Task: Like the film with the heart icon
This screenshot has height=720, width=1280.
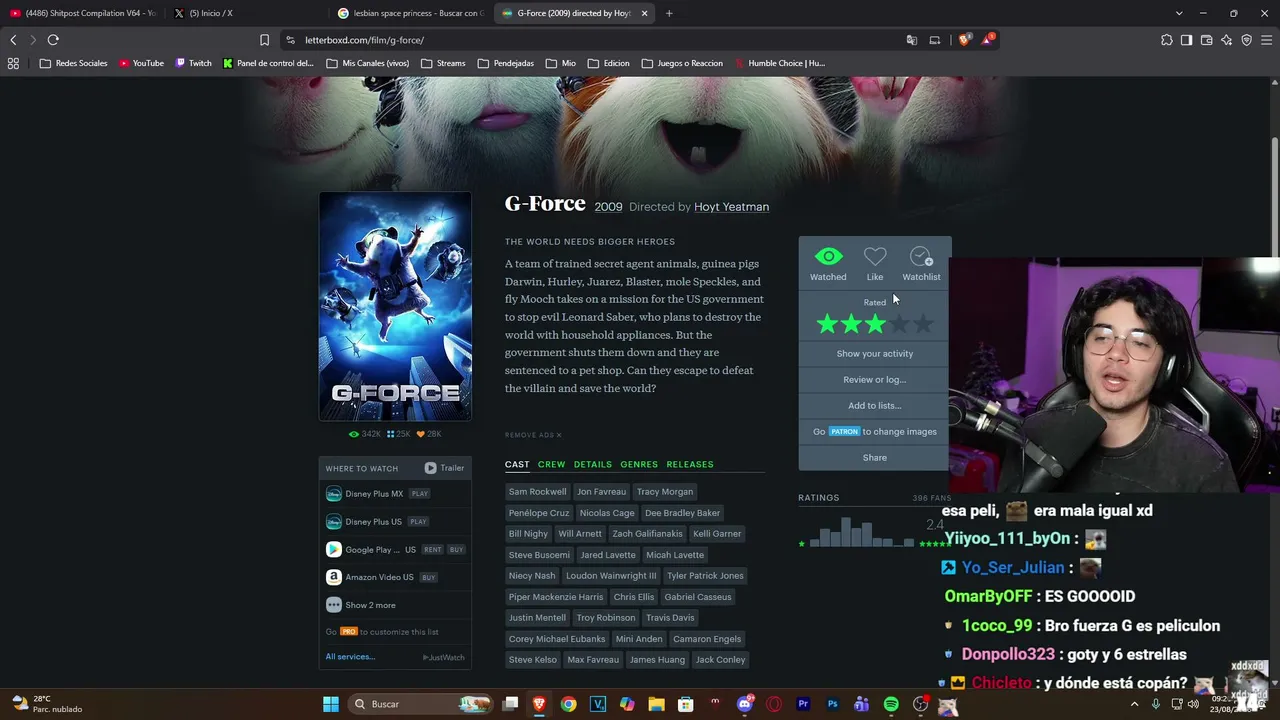Action: click(x=875, y=257)
